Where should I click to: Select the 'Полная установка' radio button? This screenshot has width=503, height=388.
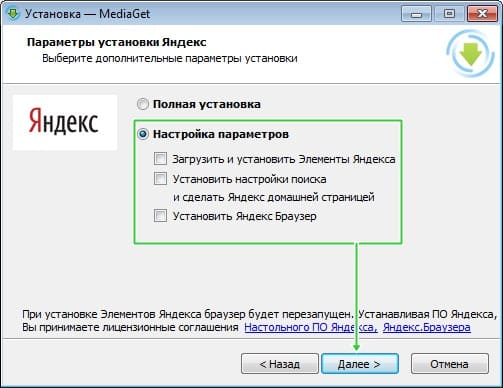[142, 104]
